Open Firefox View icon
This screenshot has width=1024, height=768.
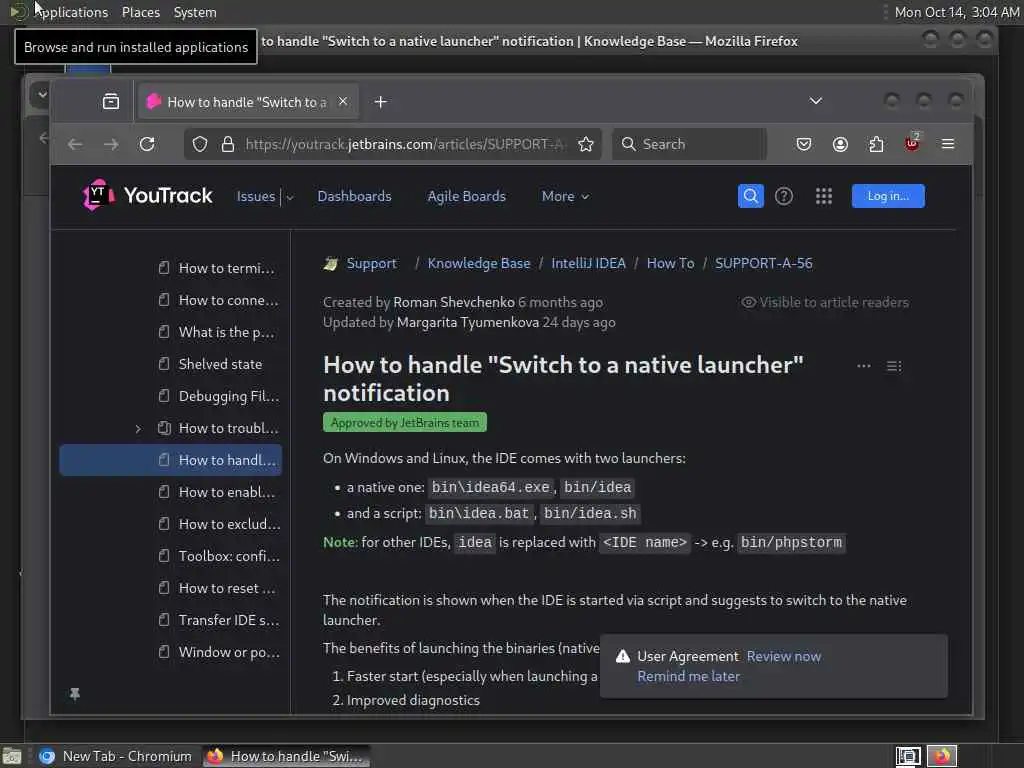(111, 101)
